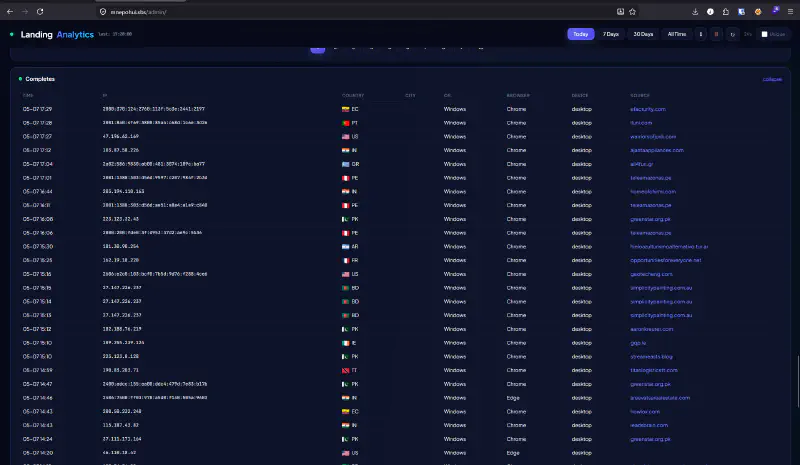Click the purple extension icon with badge
Viewport: 800px width, 465px height.
tap(776, 10)
